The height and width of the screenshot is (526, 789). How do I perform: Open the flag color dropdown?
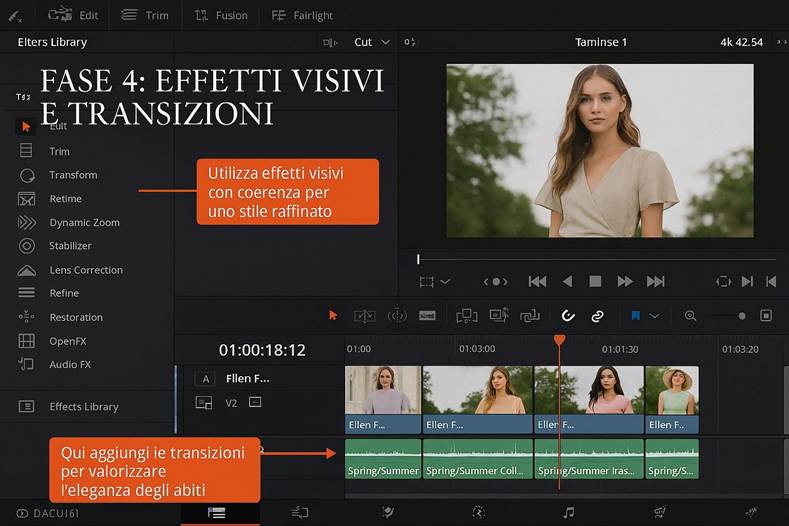coord(654,316)
